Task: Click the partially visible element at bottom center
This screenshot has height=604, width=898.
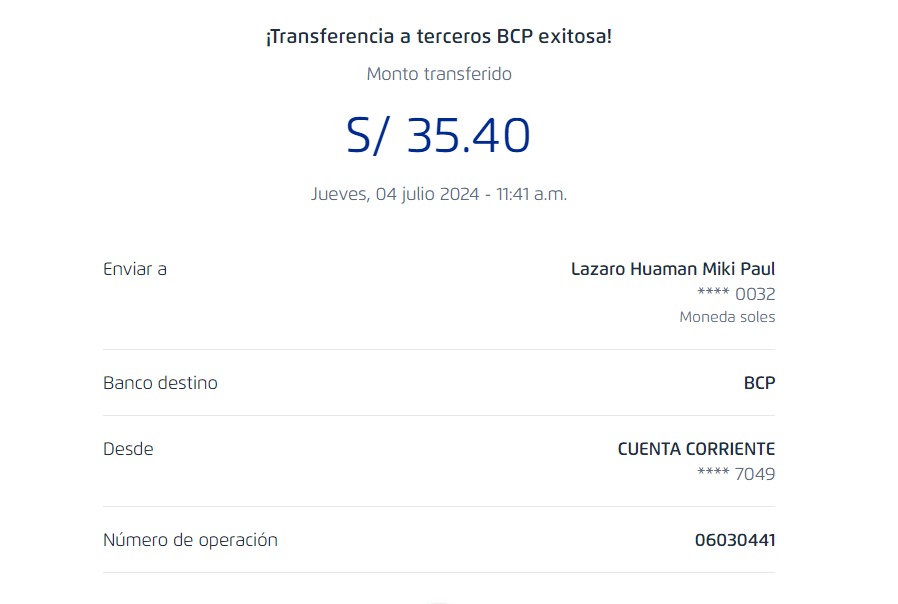Action: point(438,601)
